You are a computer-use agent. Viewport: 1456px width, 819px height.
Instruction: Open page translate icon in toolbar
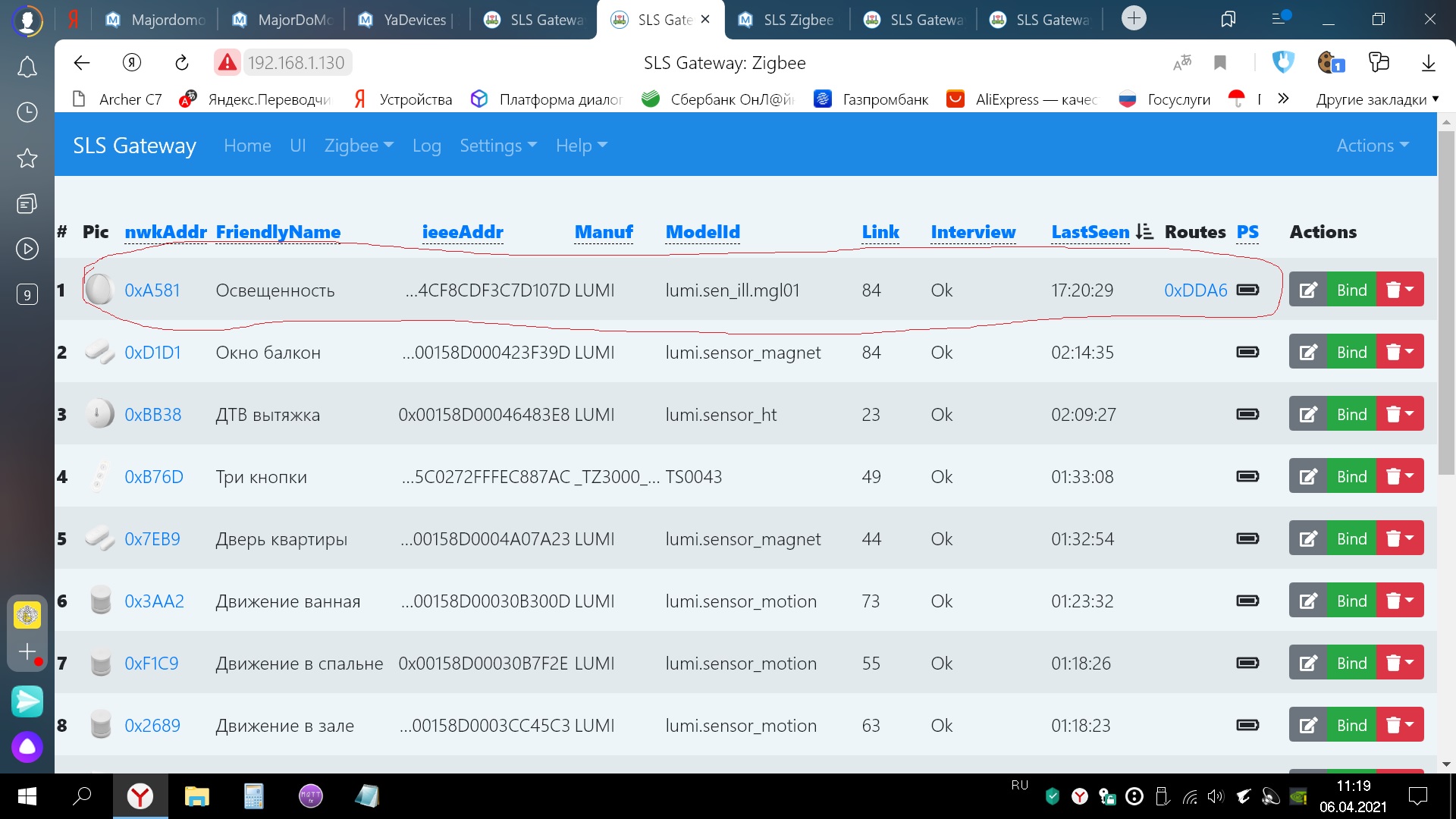1182,63
